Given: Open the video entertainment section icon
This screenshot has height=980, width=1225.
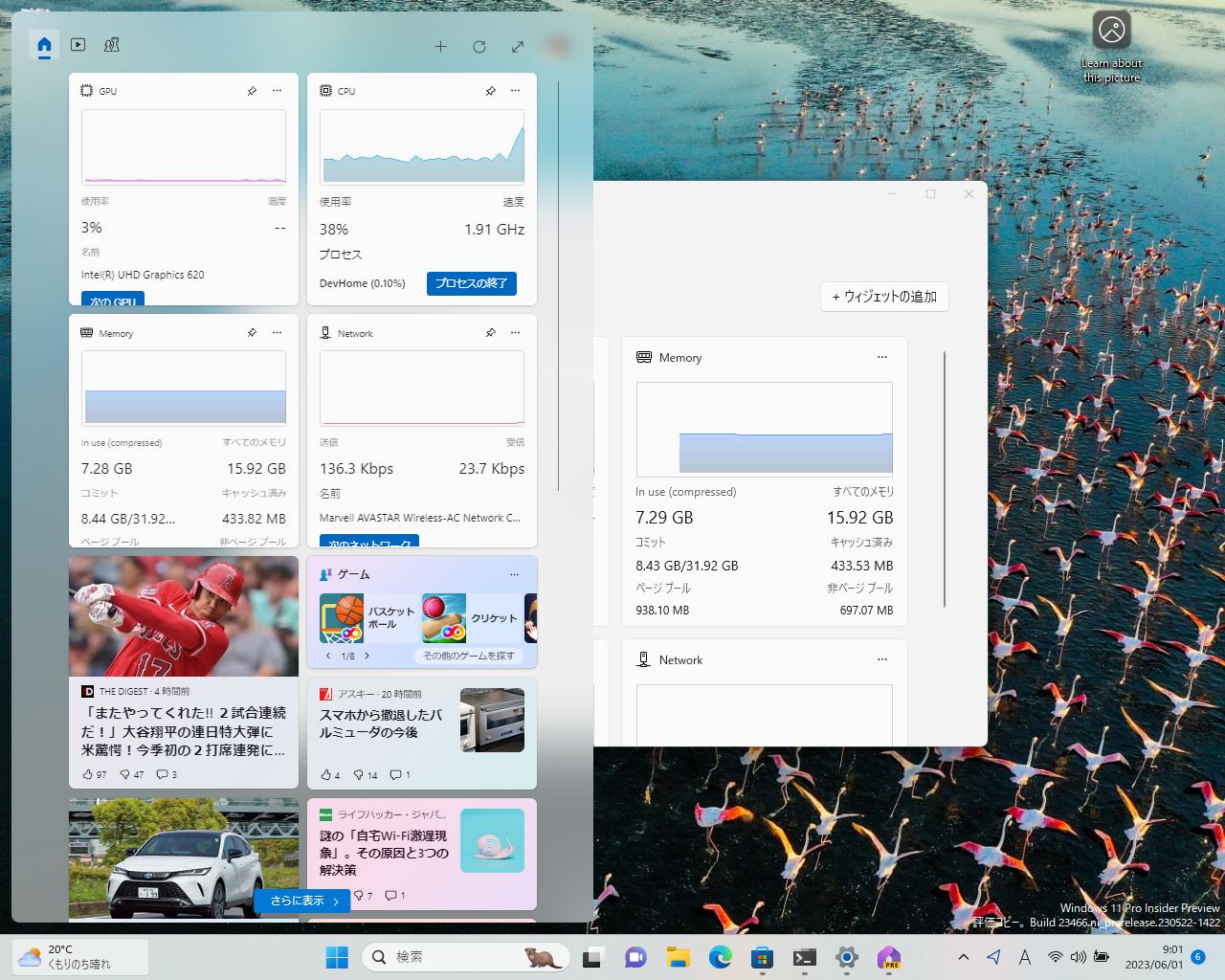Looking at the screenshot, I should [x=78, y=45].
